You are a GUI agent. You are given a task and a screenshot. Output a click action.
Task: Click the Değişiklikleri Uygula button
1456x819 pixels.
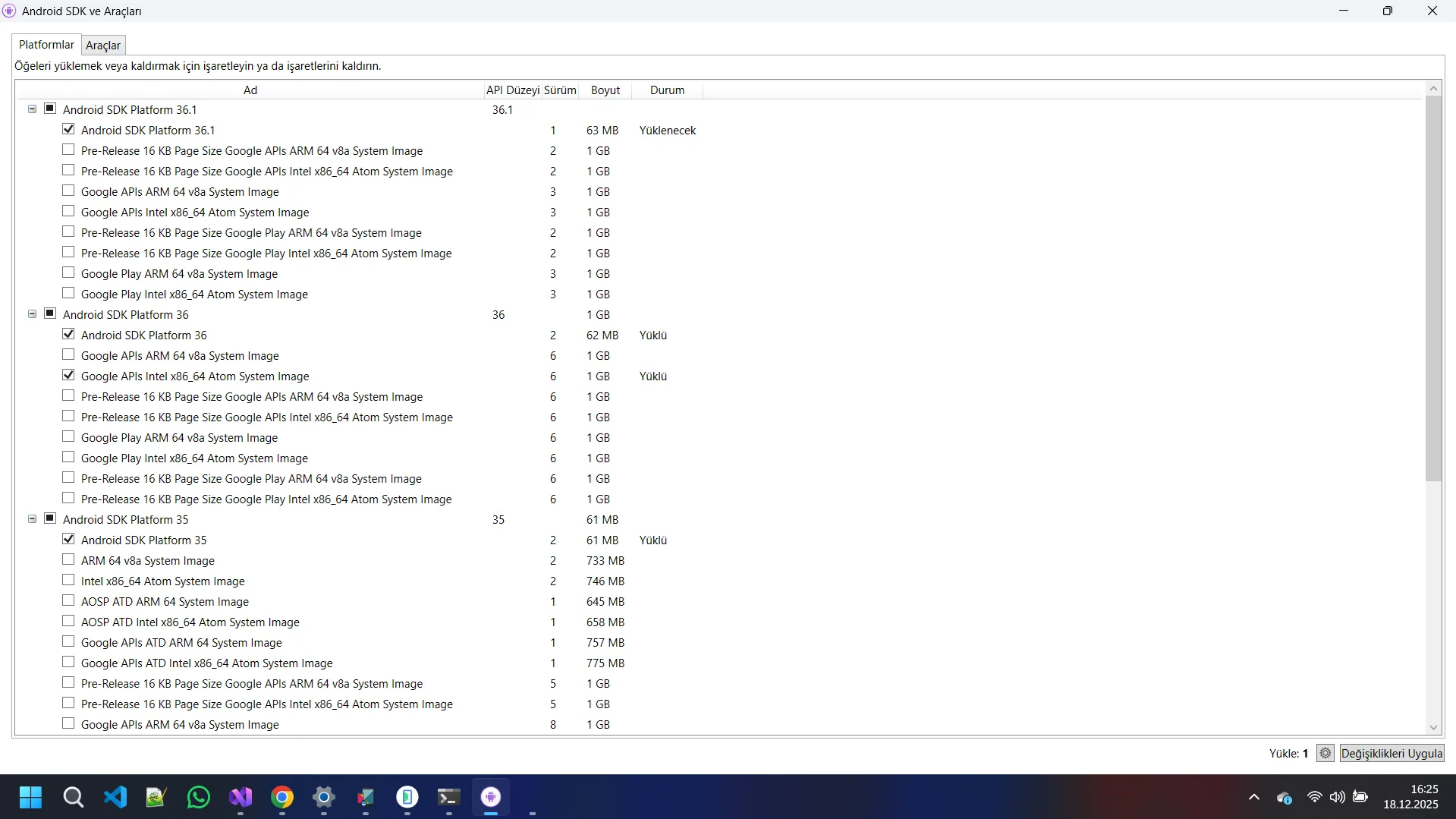(x=1392, y=753)
